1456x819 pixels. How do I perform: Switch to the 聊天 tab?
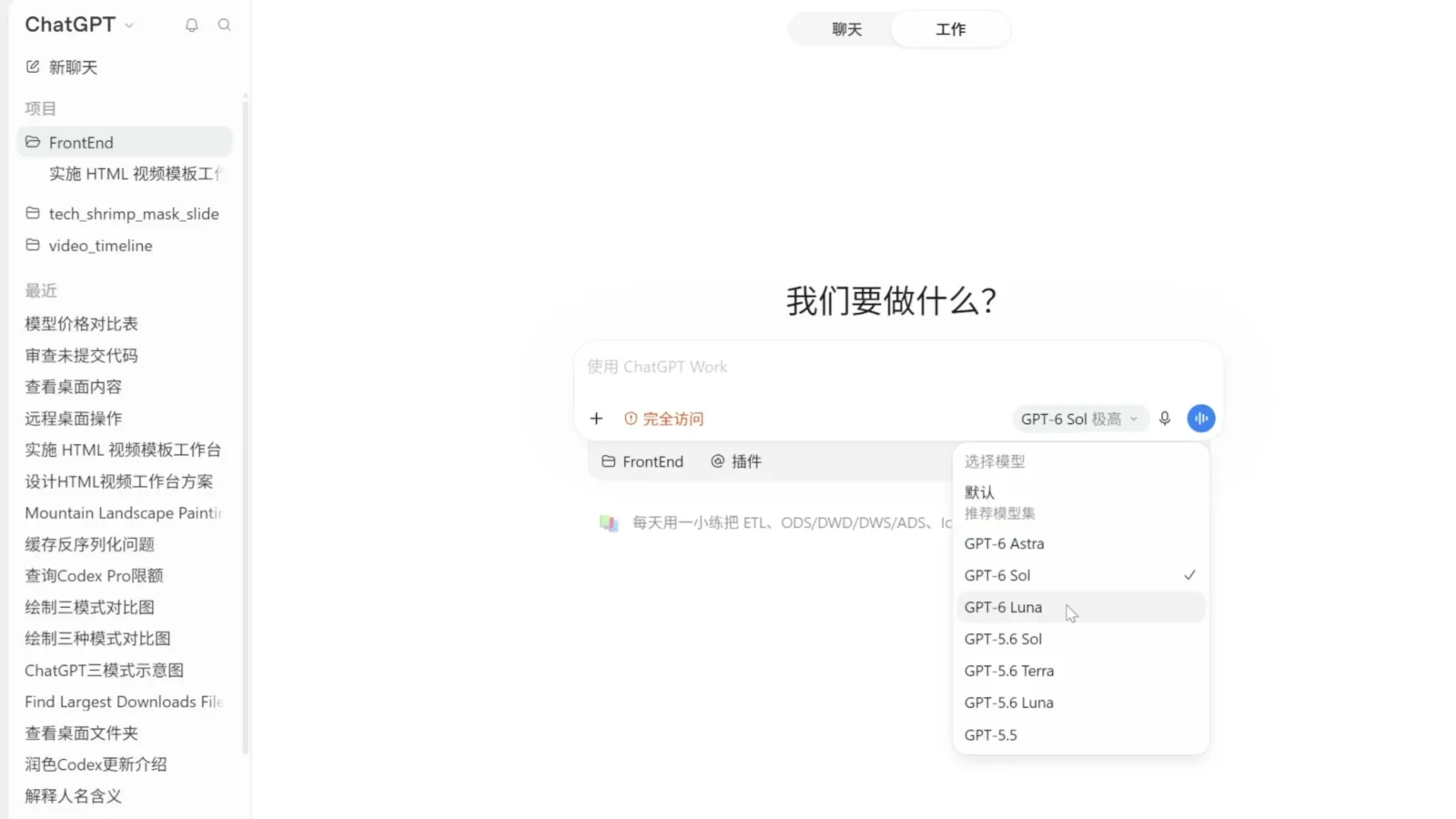846,29
